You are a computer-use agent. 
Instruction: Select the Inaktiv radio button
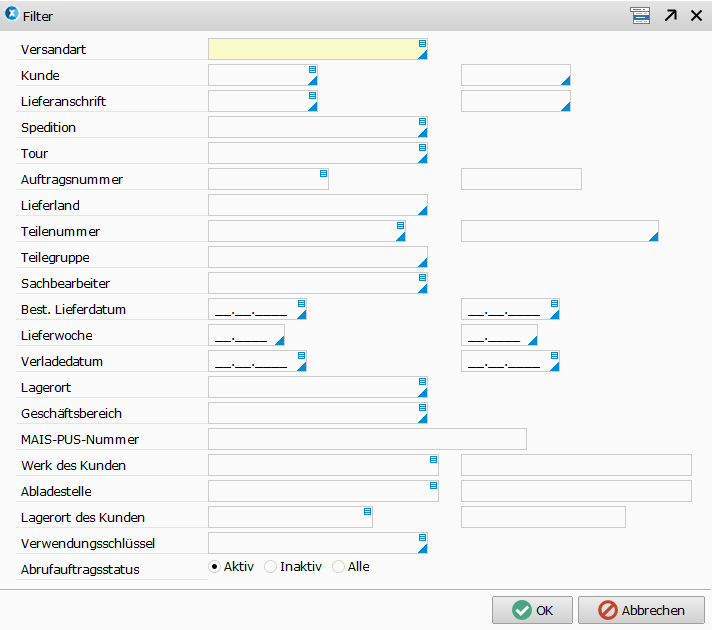coord(270,567)
